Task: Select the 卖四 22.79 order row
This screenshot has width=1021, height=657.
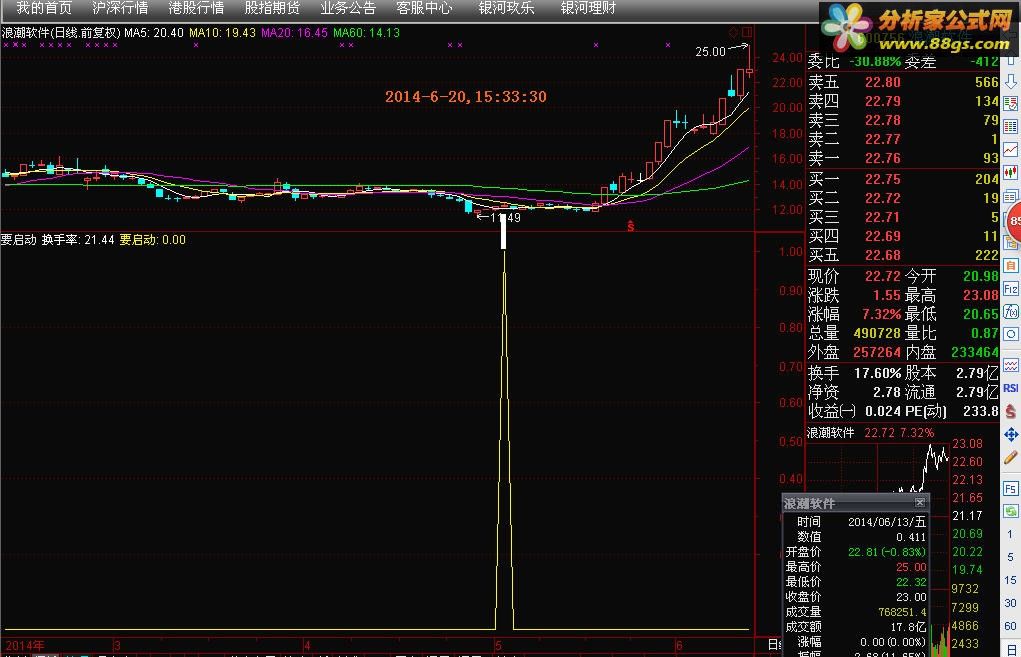Action: 902,101
